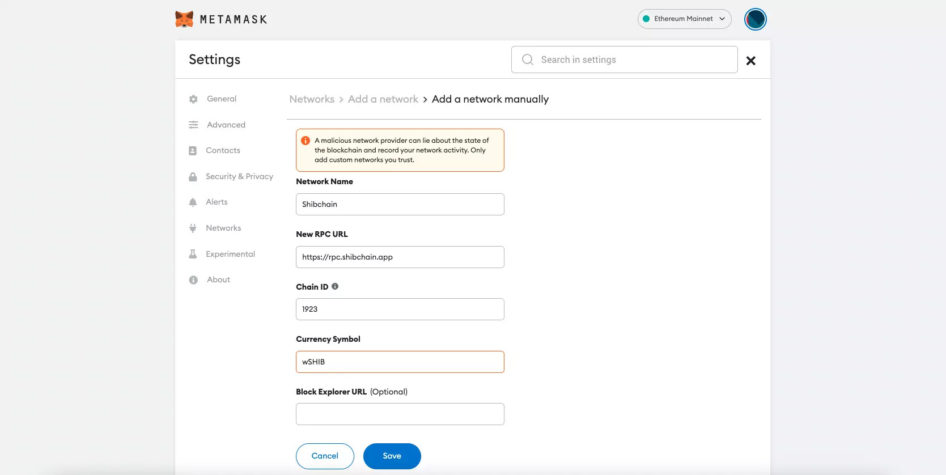The height and width of the screenshot is (475, 946).
Task: Click the Cancel button
Action: (325, 456)
